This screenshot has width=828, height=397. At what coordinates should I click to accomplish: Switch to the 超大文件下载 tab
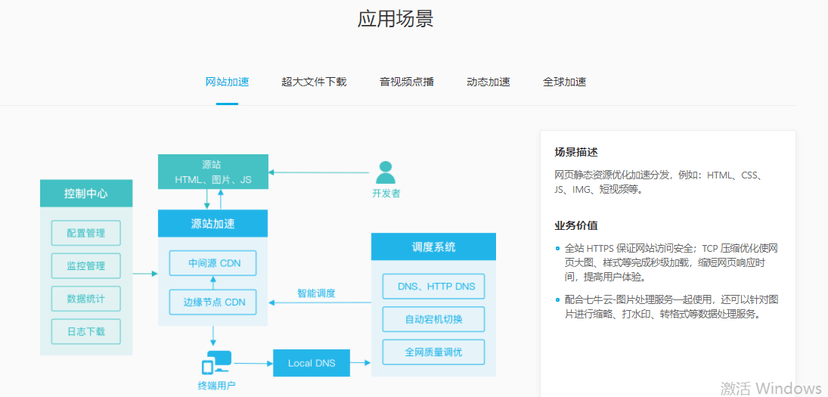coord(314,82)
